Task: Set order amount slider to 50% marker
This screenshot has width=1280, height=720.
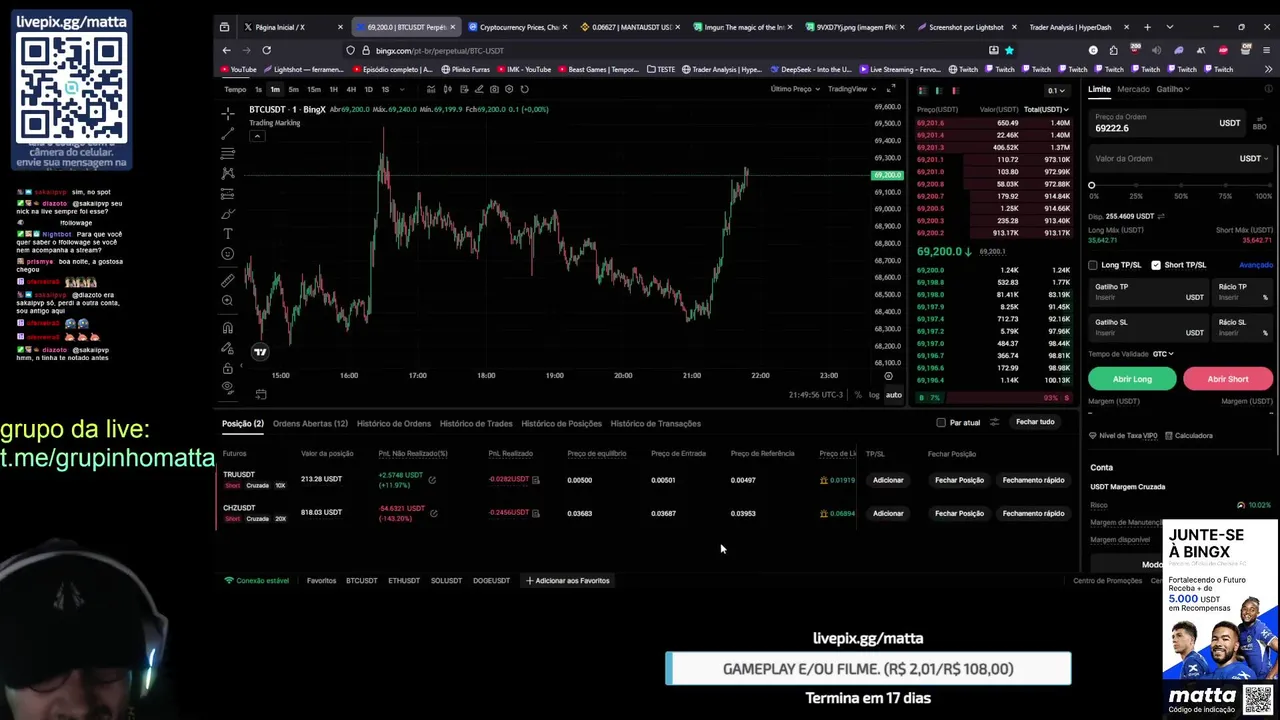Action: 1181,185
